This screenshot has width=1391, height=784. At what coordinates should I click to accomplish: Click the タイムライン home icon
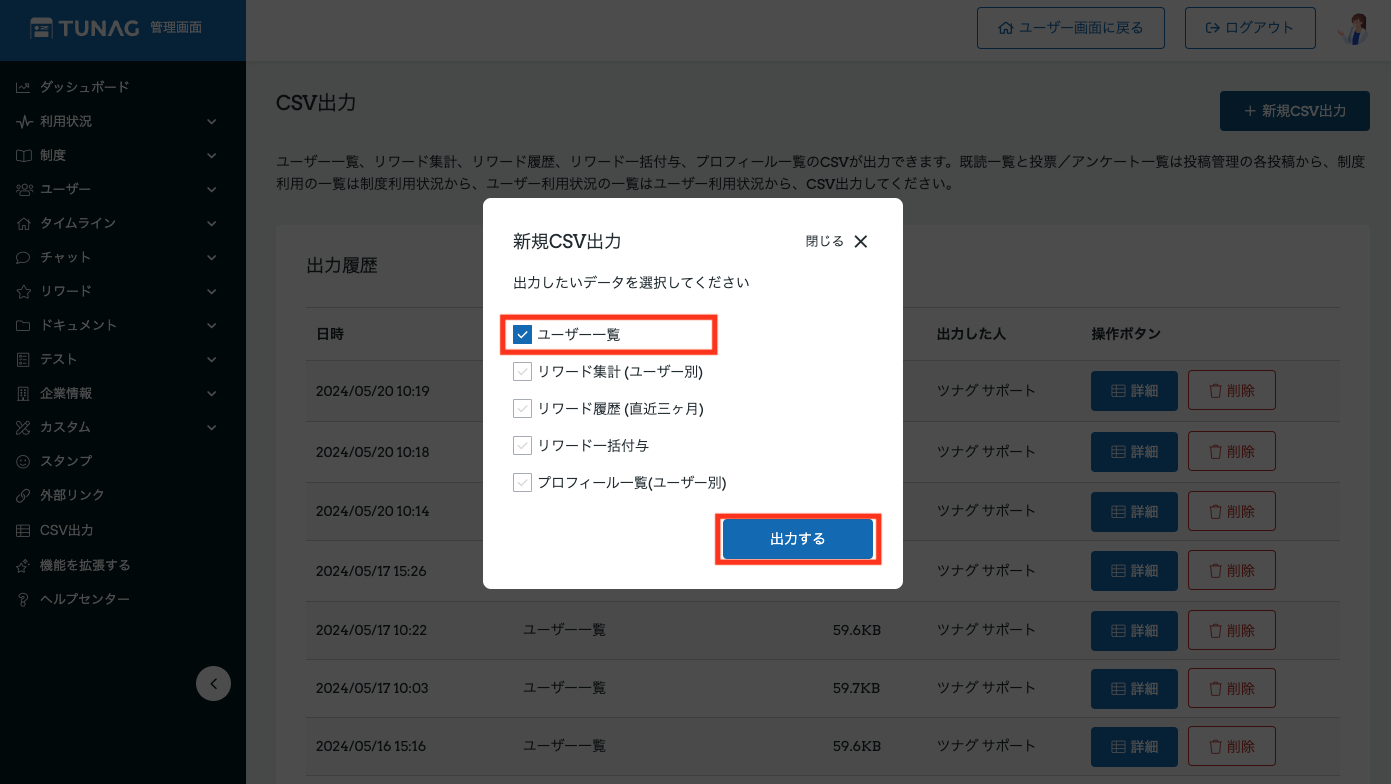pos(23,224)
